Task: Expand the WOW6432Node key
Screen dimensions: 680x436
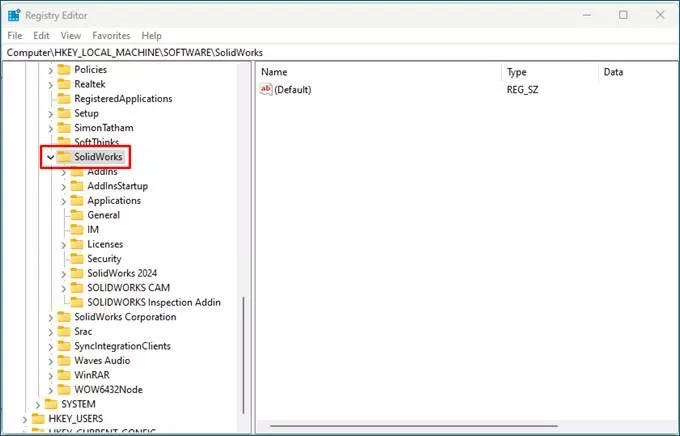Action: (51, 390)
